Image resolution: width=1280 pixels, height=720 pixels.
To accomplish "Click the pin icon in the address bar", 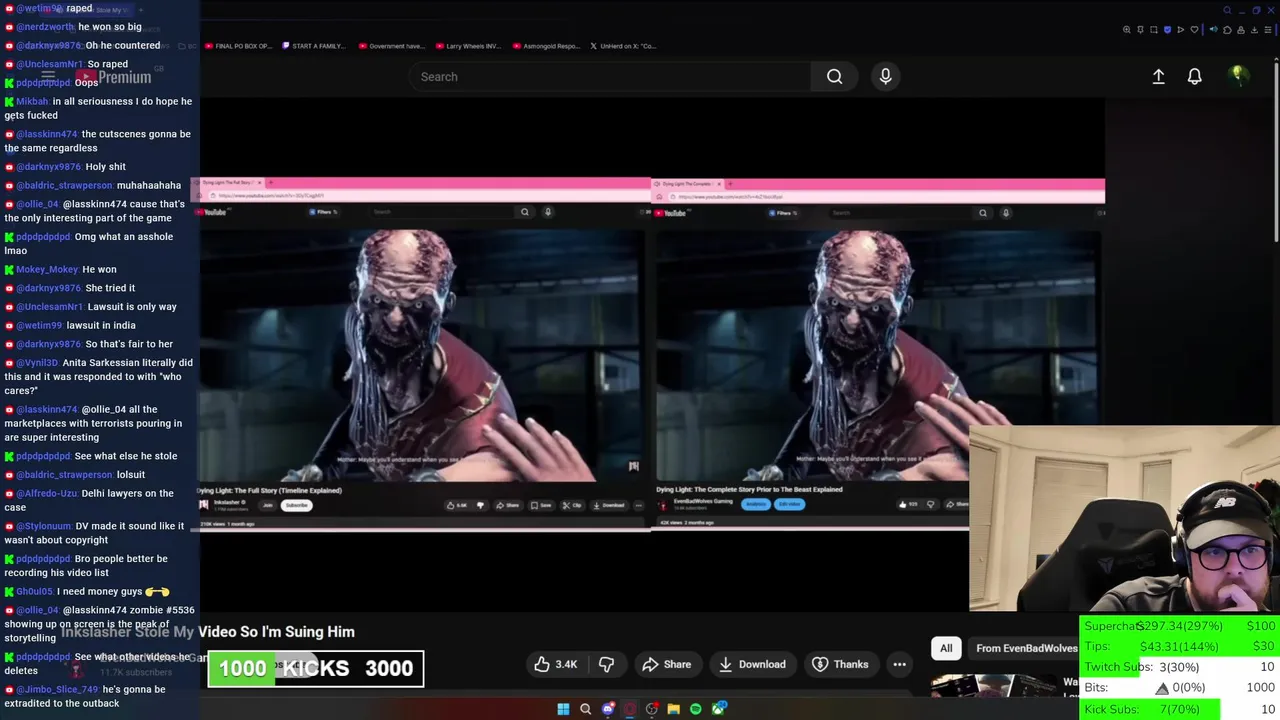I will [1140, 30].
